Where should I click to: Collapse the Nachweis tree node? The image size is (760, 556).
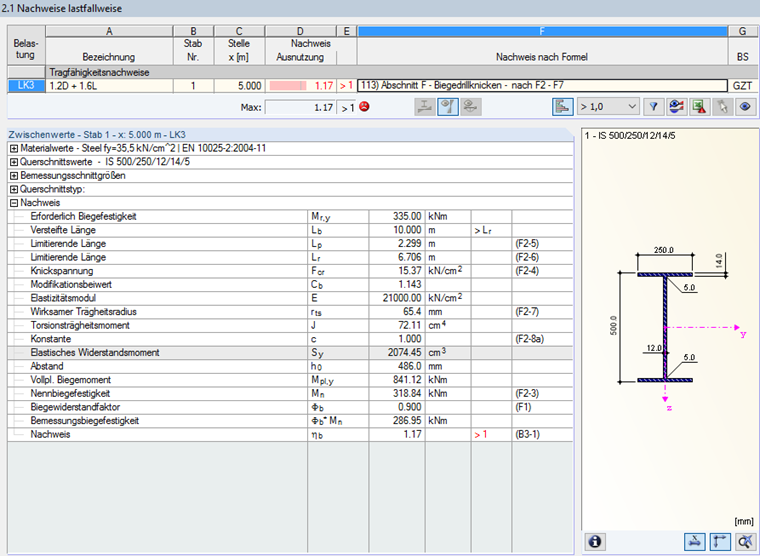14,203
